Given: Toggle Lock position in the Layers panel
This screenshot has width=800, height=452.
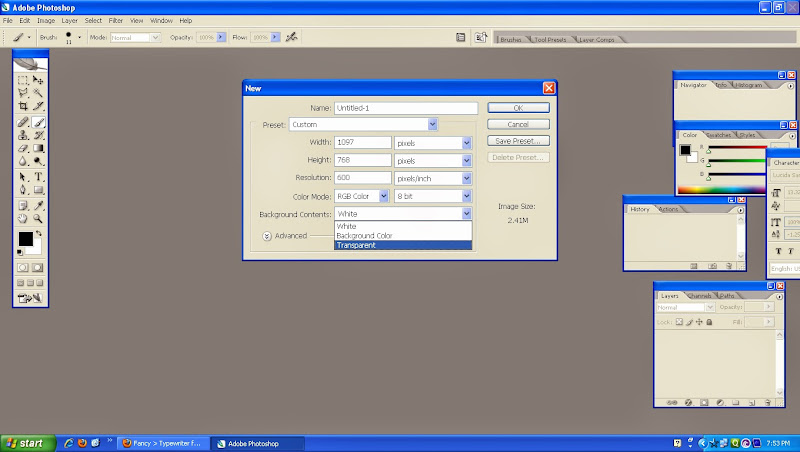Looking at the screenshot, I should point(699,322).
